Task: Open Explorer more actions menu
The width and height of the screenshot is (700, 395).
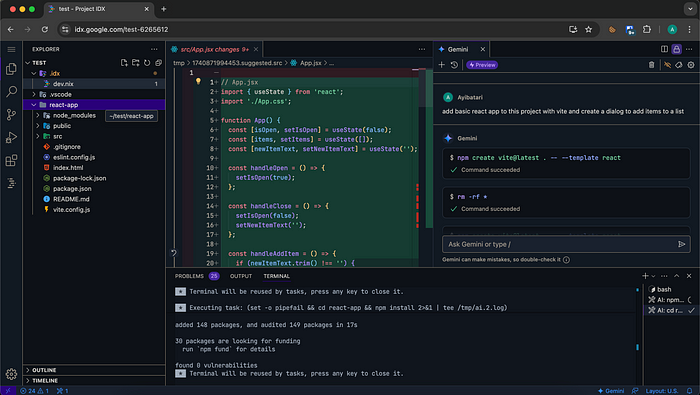Action: tap(154, 49)
